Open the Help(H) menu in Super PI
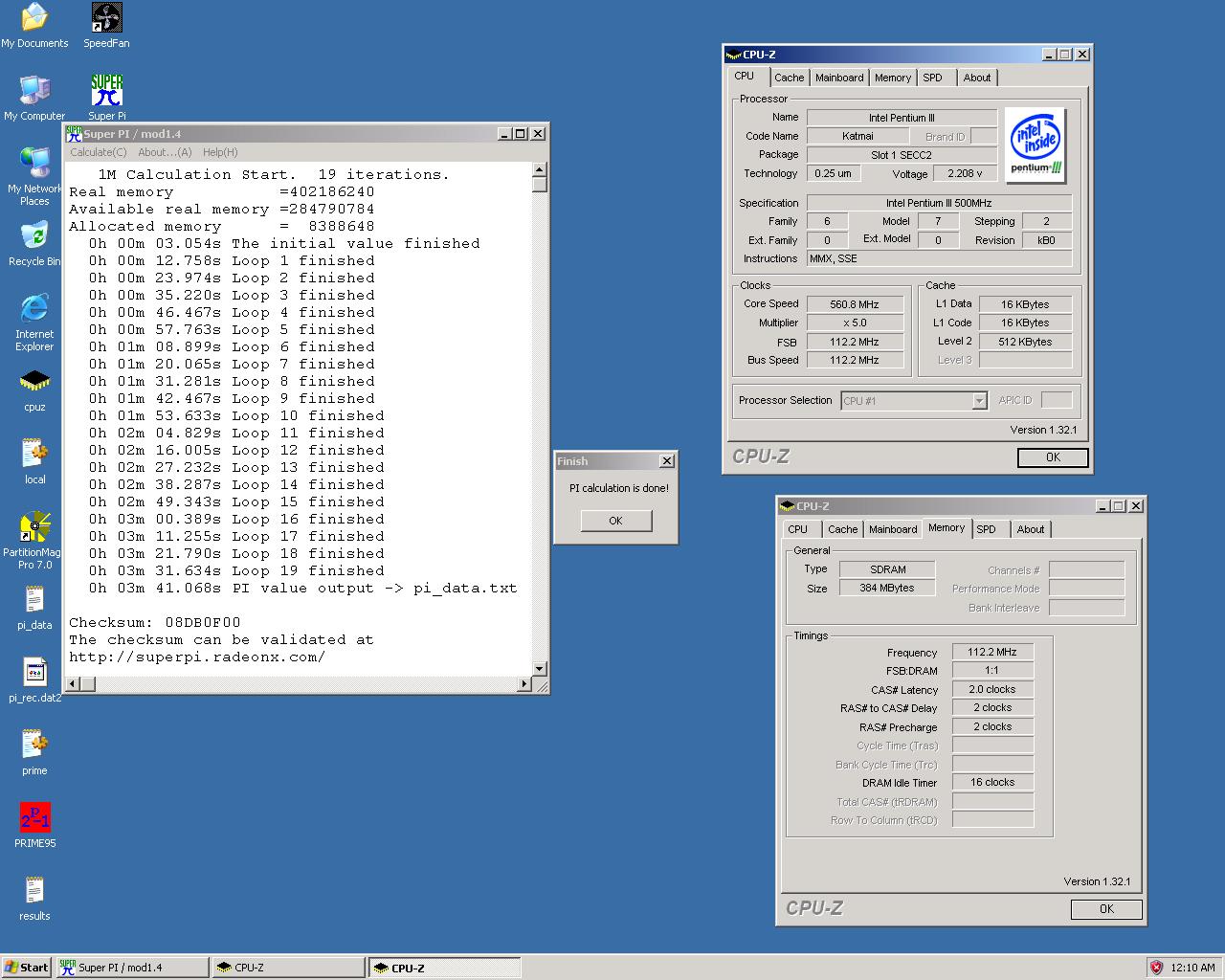Viewport: 1225px width, 980px height. pos(220,152)
